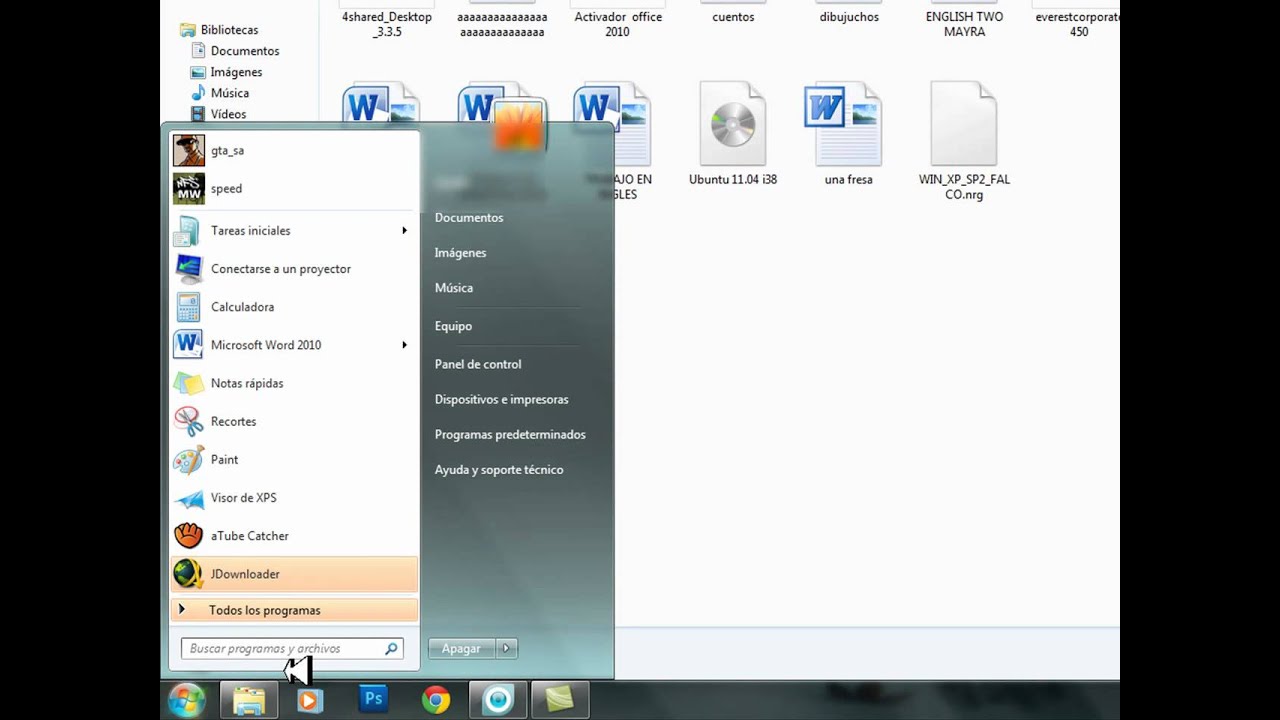Click Conectarse a un proyector icon
Image resolution: width=1280 pixels, height=720 pixels.
point(188,269)
